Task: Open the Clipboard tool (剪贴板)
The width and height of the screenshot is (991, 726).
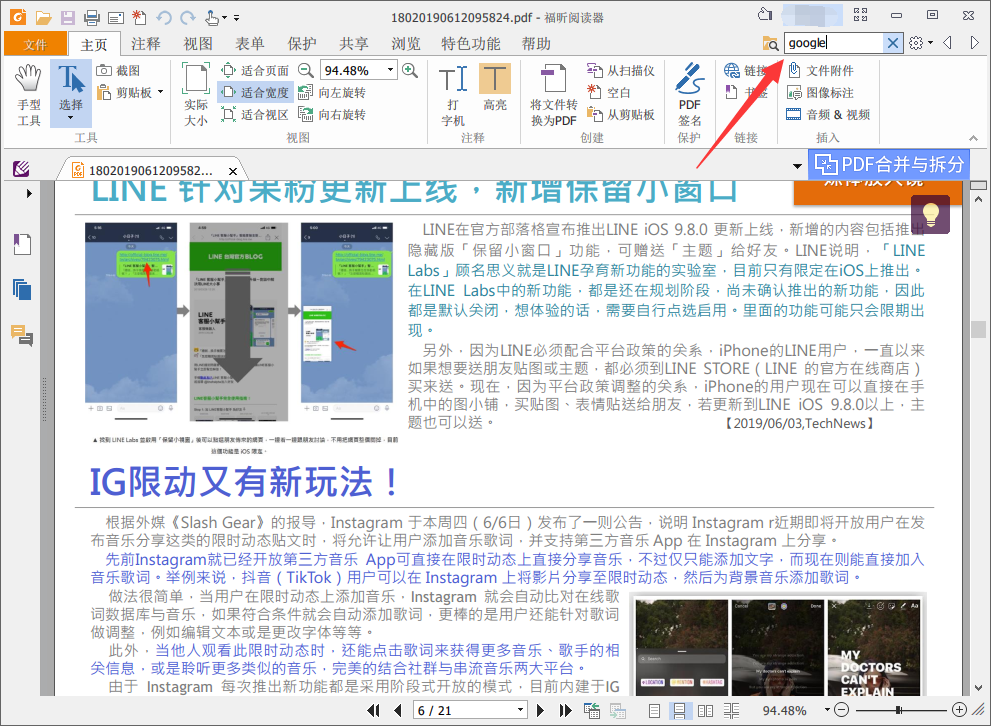Action: [125, 93]
